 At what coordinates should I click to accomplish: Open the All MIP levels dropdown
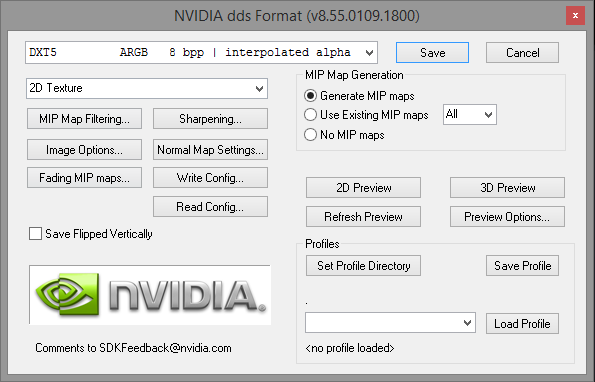point(470,114)
